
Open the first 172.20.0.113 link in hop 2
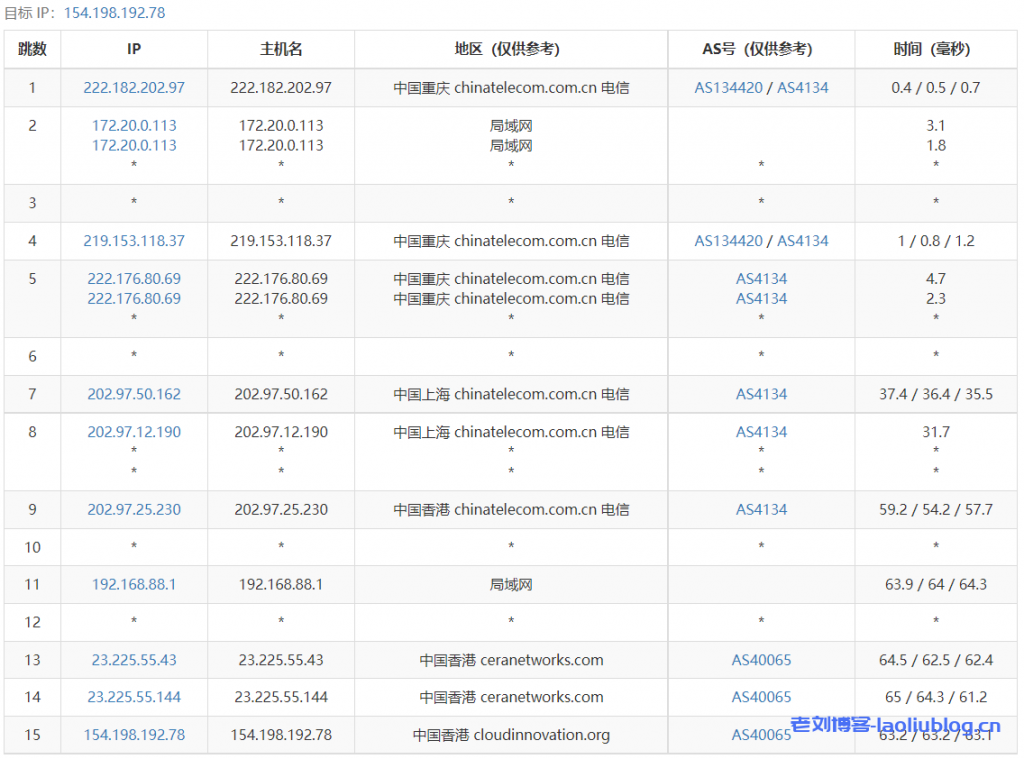tap(134, 126)
